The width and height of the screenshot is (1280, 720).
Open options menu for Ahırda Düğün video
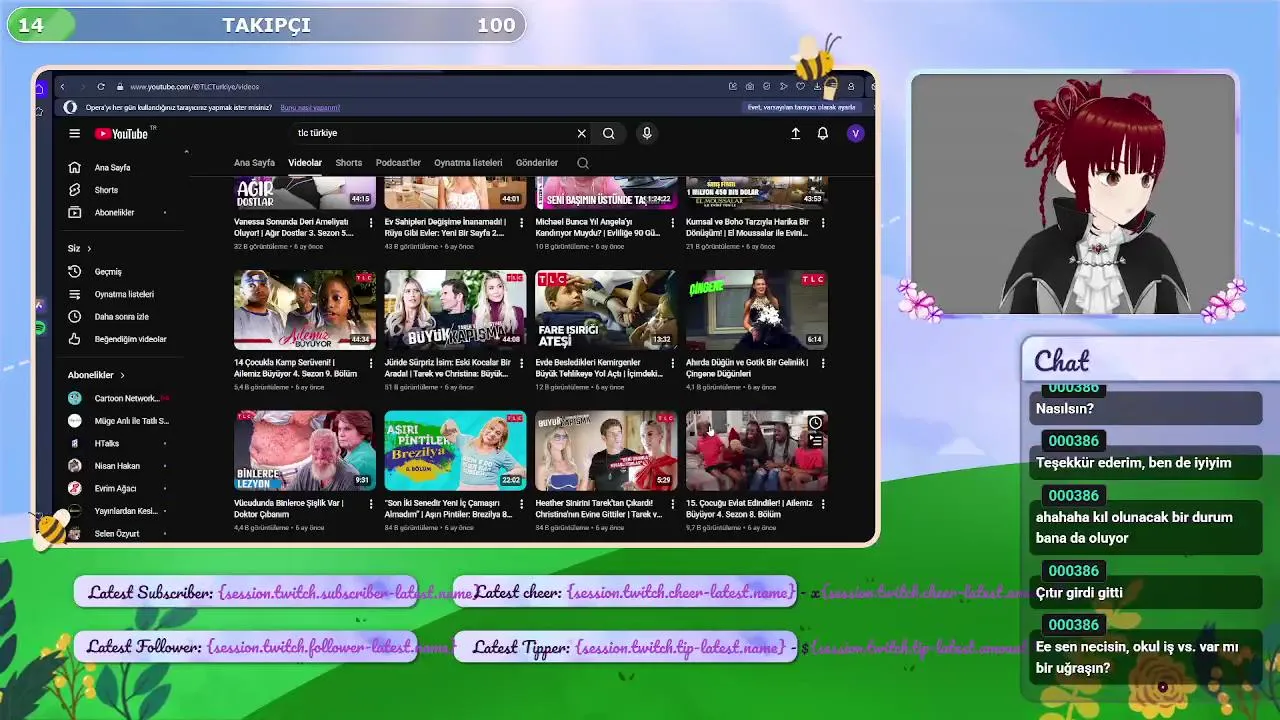(x=823, y=363)
